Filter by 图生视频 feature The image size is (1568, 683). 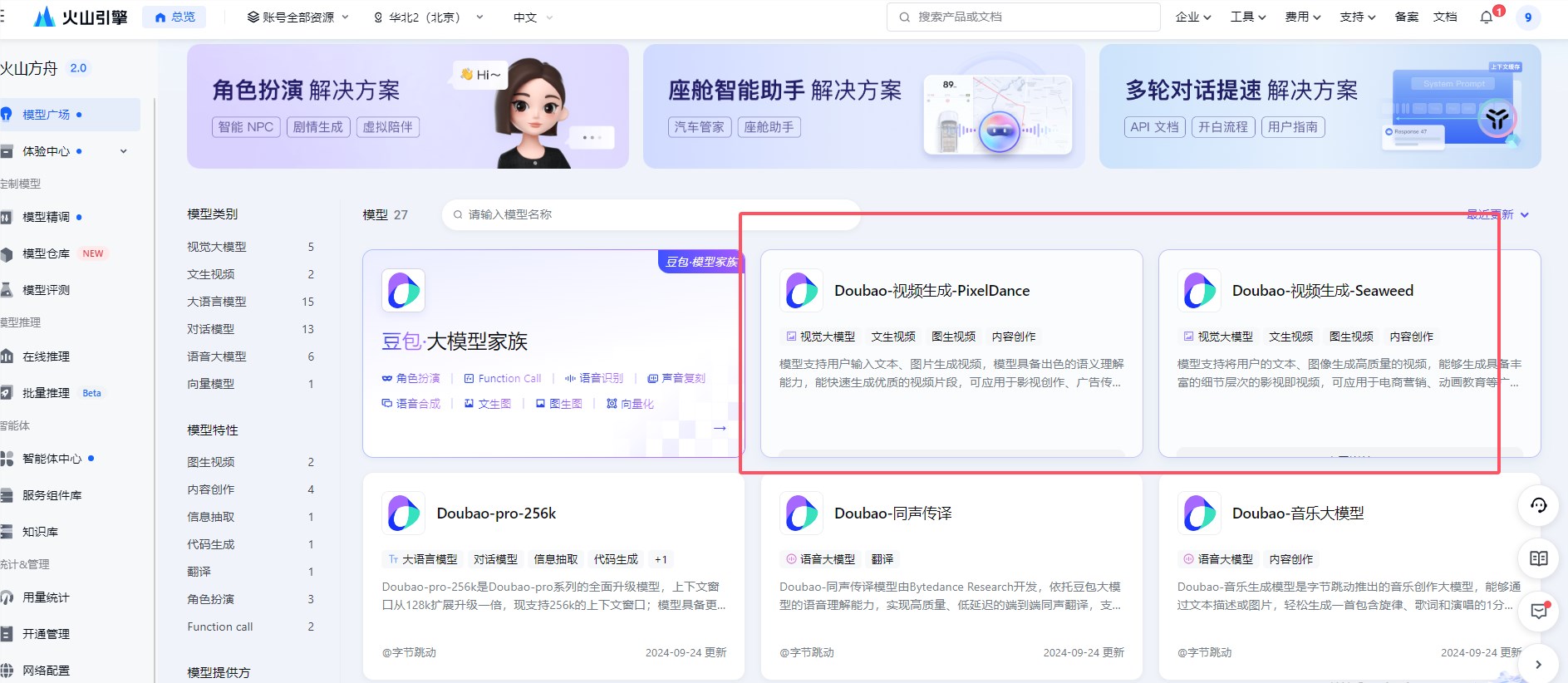pos(251,462)
